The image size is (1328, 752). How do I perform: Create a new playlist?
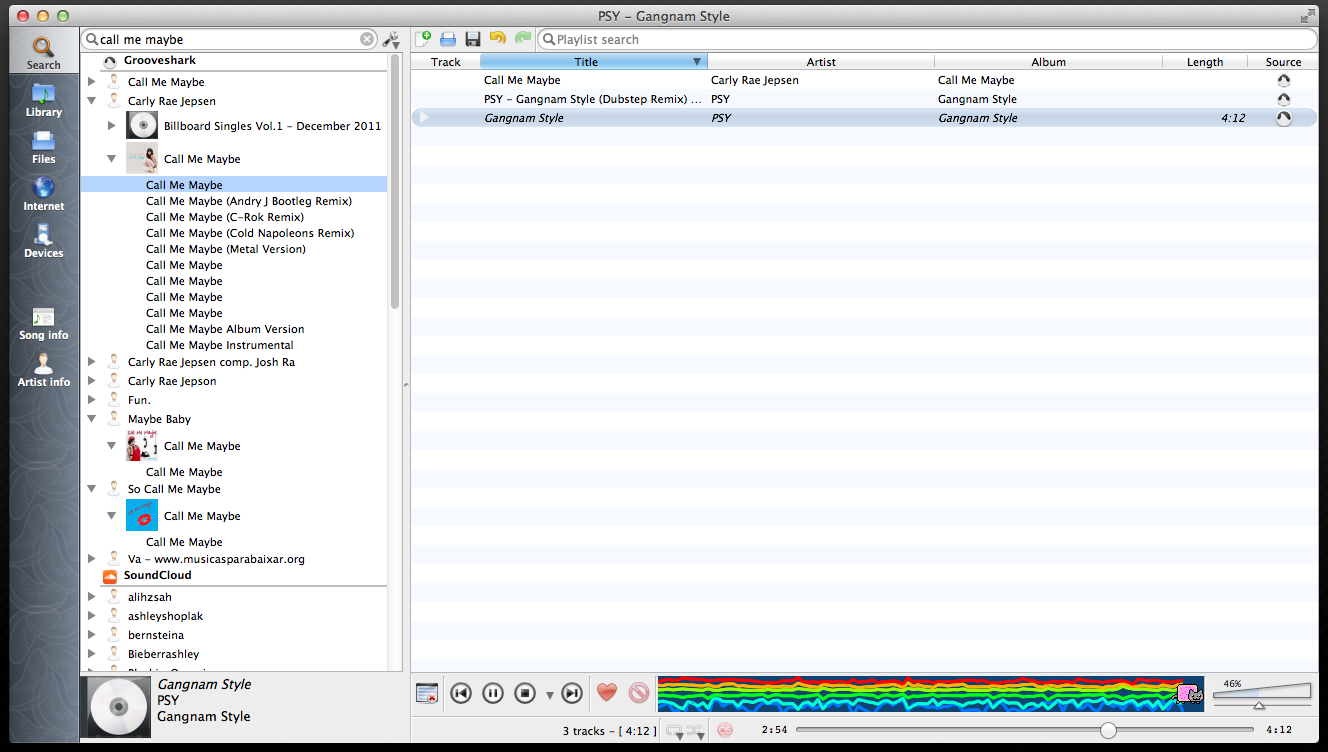pos(423,38)
